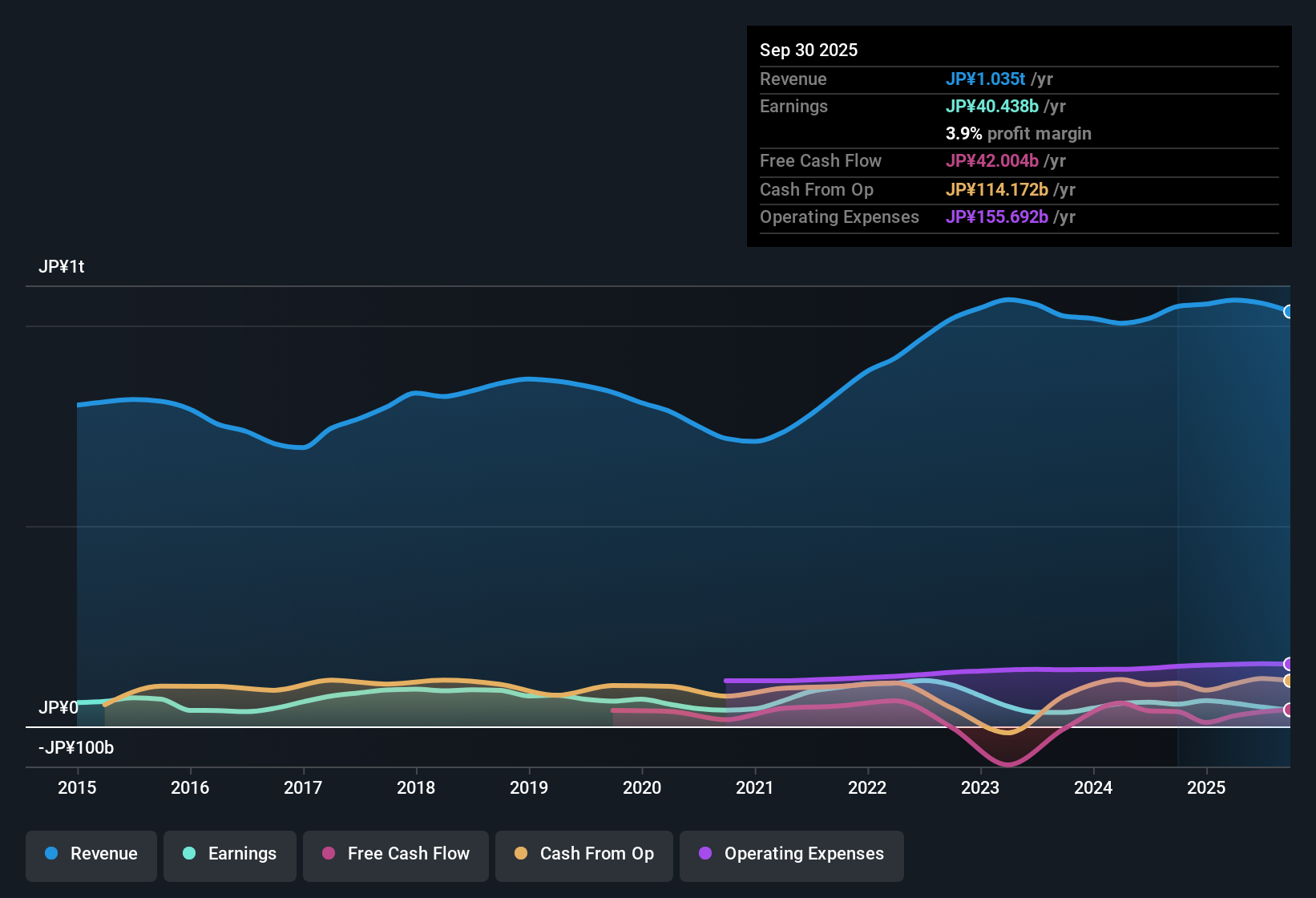Click the 2020 label on the time axis
Image resolution: width=1316 pixels, height=898 pixels.
click(642, 788)
